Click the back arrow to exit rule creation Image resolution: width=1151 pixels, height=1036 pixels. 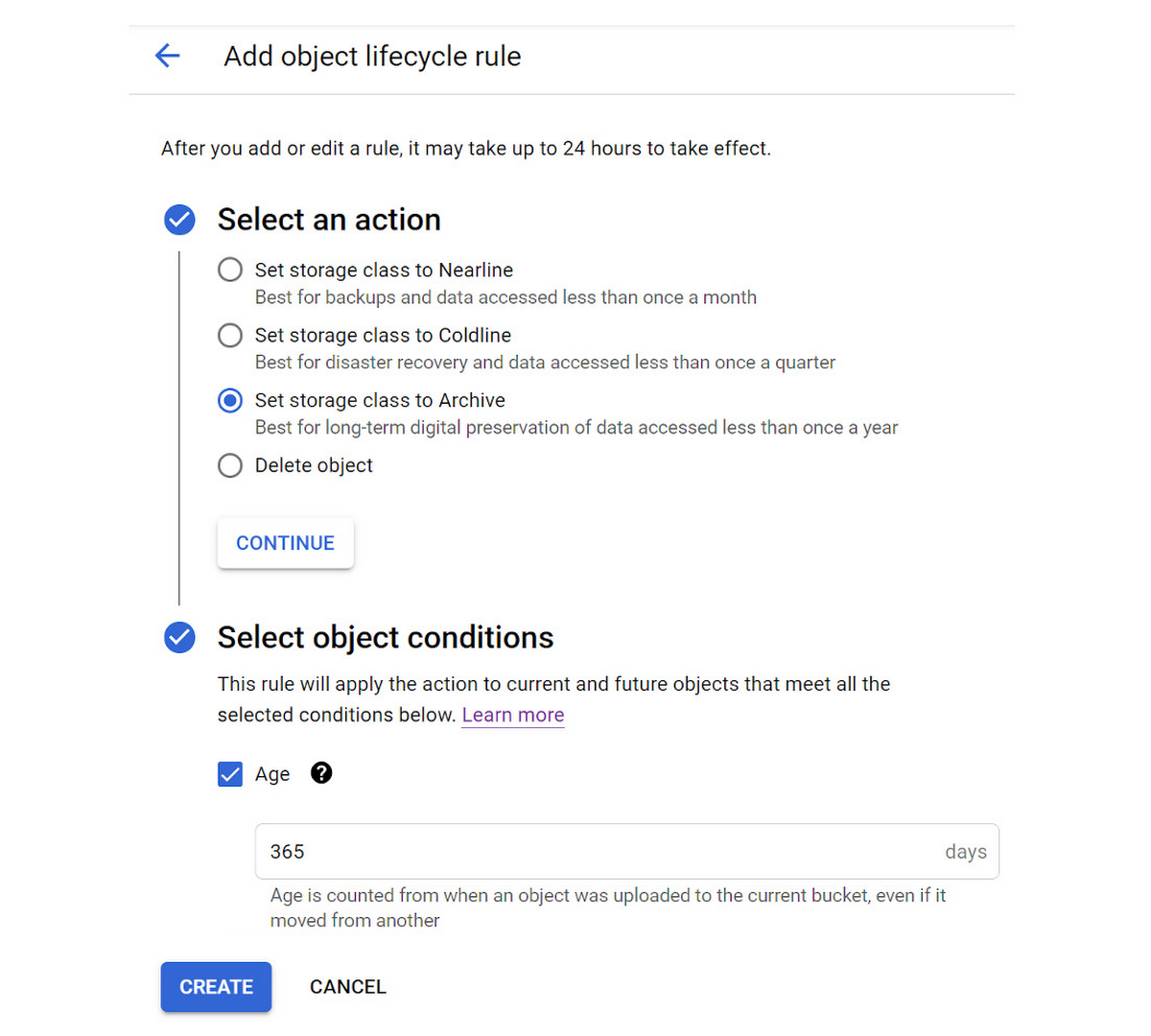coord(167,56)
